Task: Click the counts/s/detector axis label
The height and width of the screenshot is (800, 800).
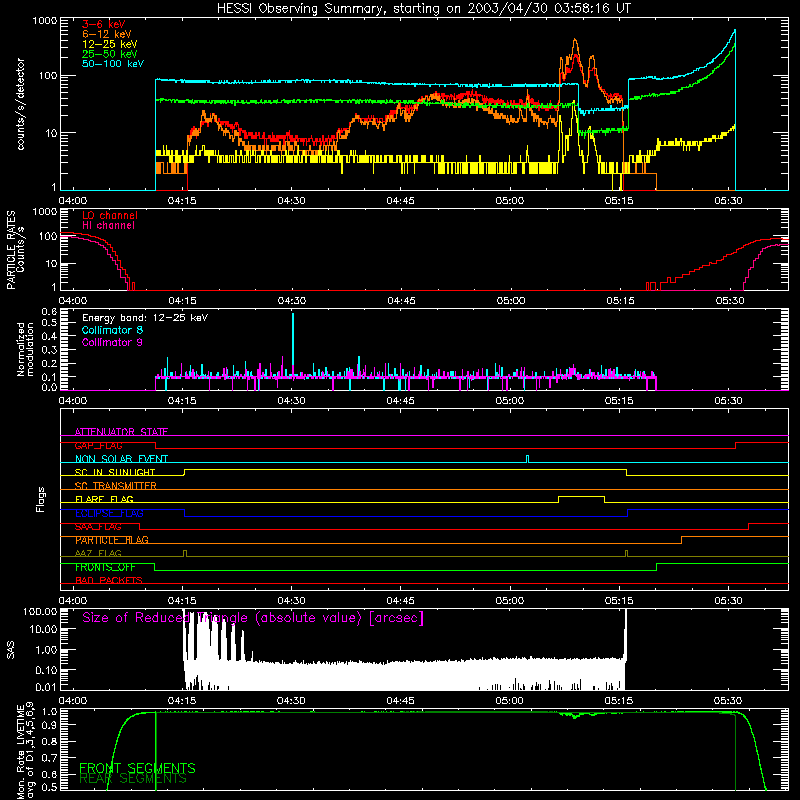Action: [21, 104]
